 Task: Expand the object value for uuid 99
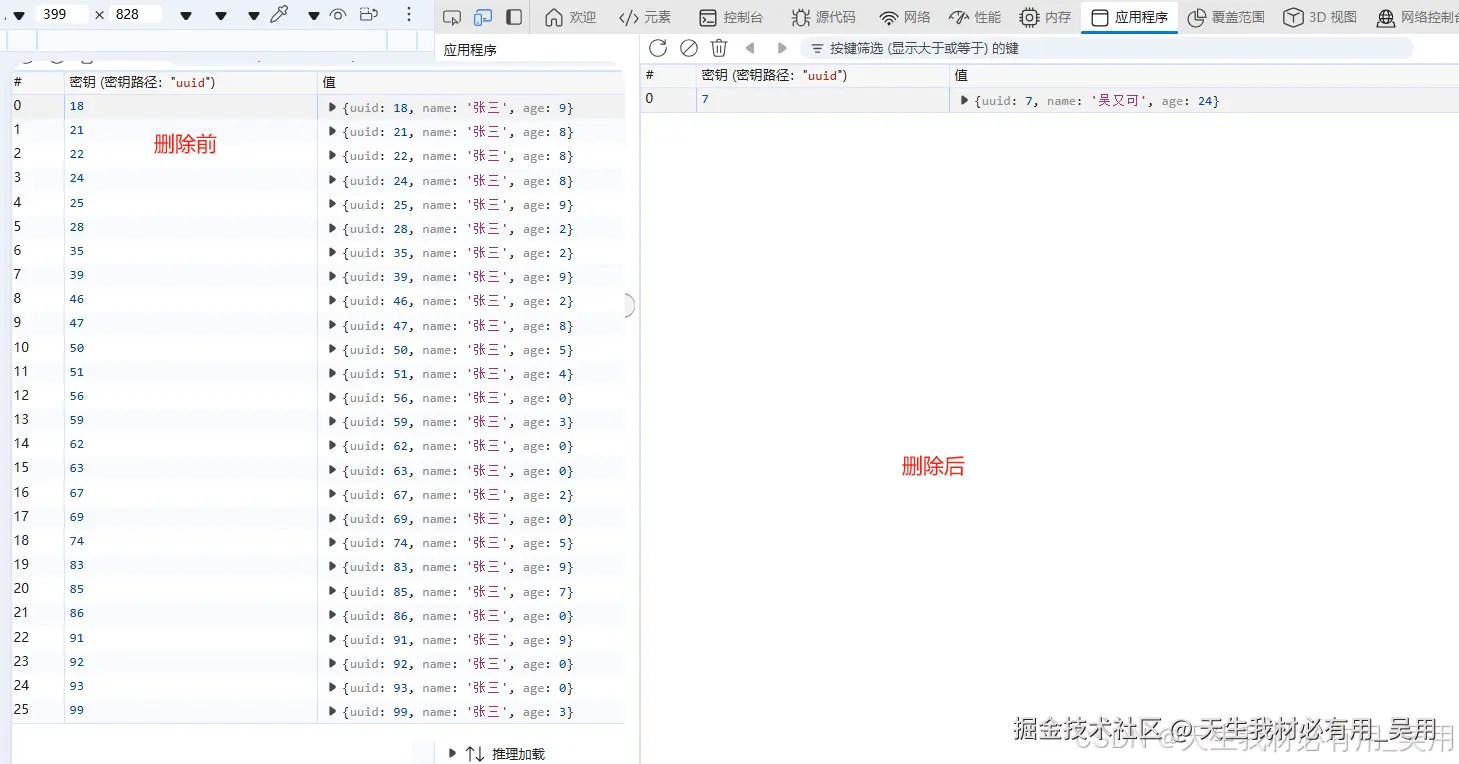click(x=333, y=711)
